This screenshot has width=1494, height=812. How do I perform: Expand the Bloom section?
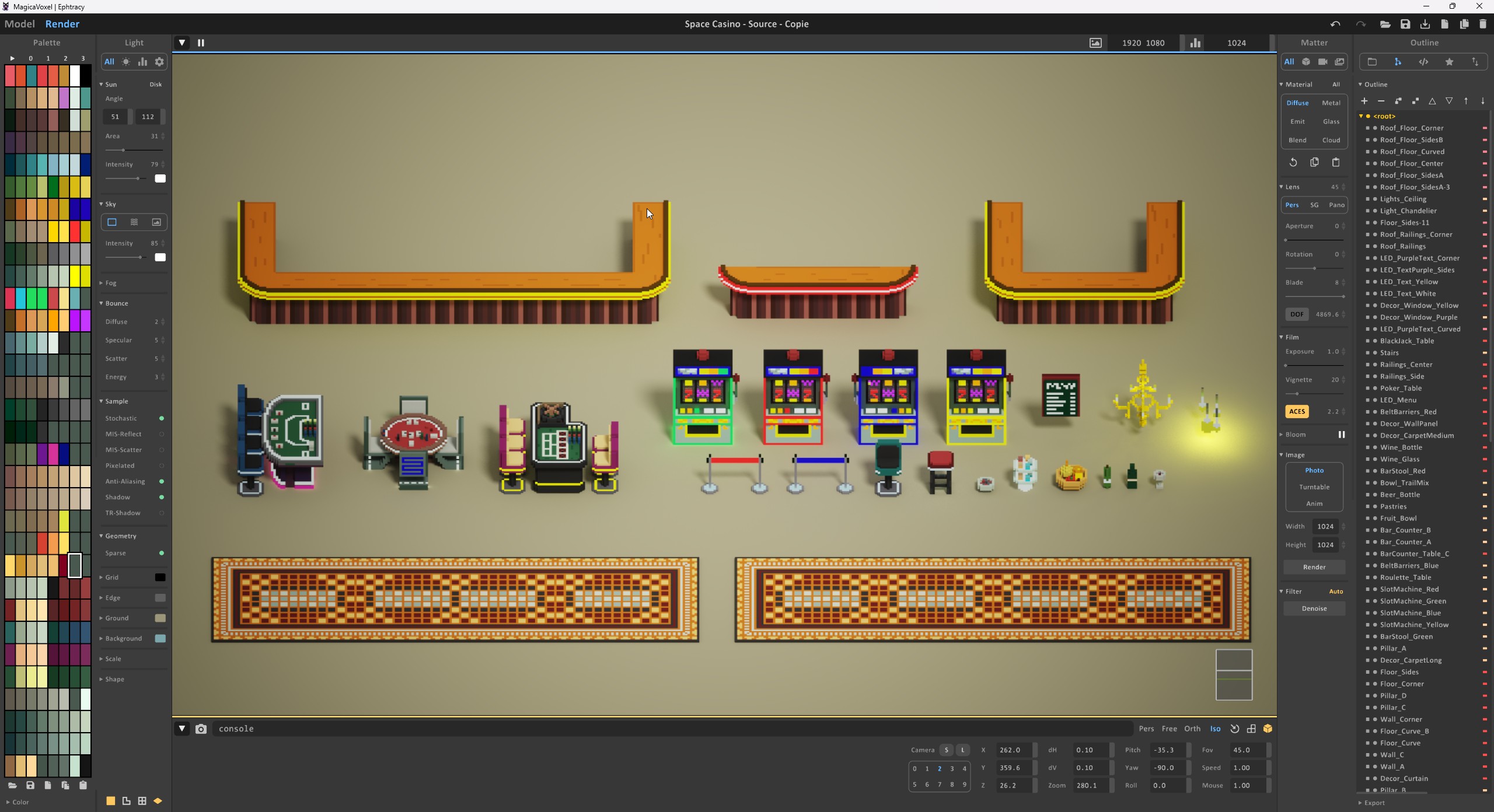(x=1295, y=435)
